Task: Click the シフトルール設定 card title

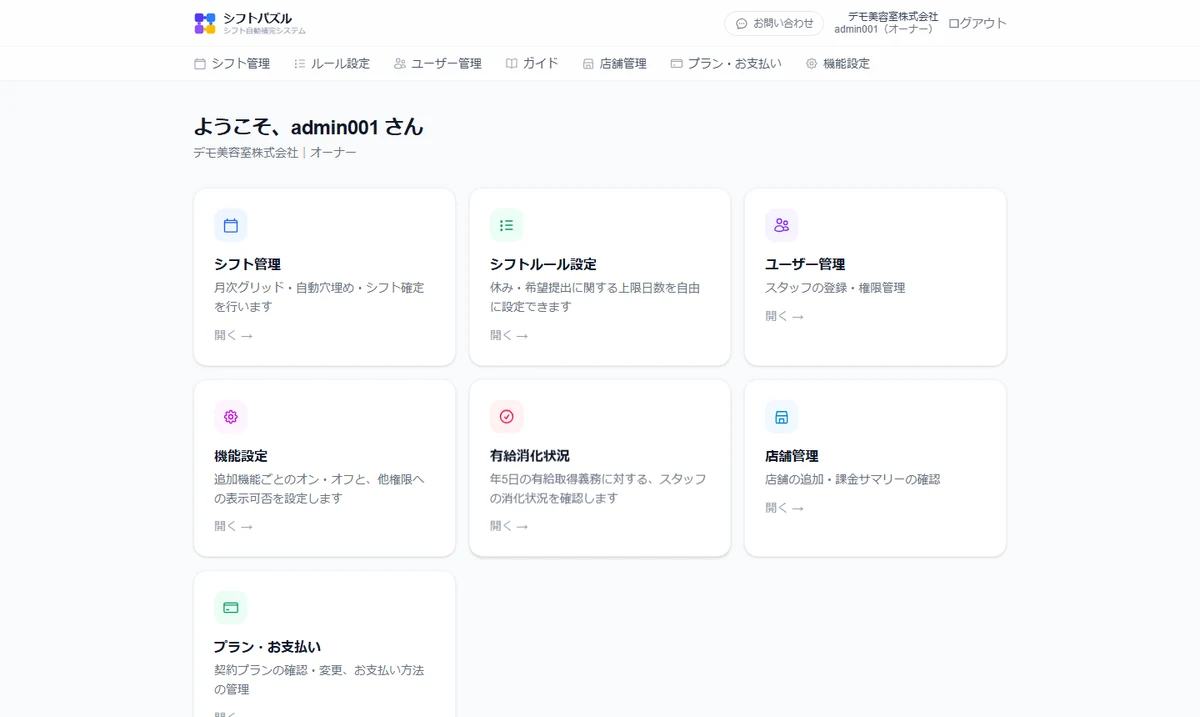Action: coord(543,264)
